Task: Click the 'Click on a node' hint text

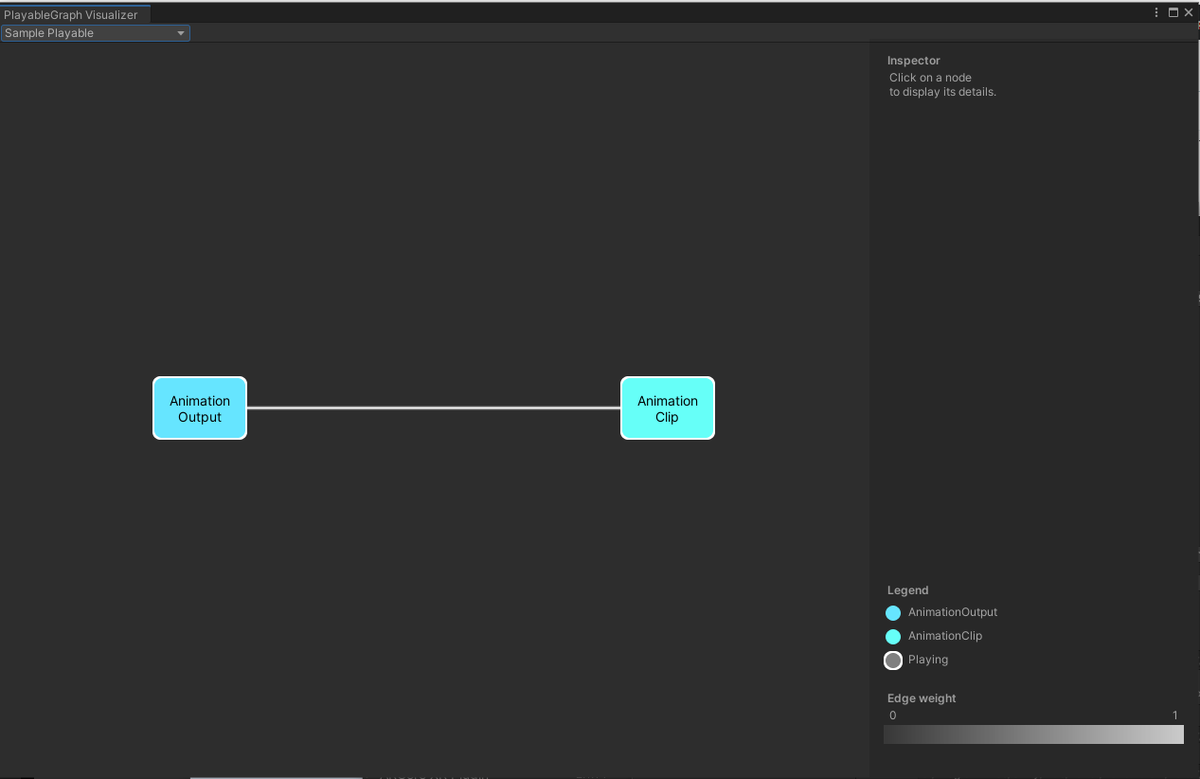Action: 930,77
